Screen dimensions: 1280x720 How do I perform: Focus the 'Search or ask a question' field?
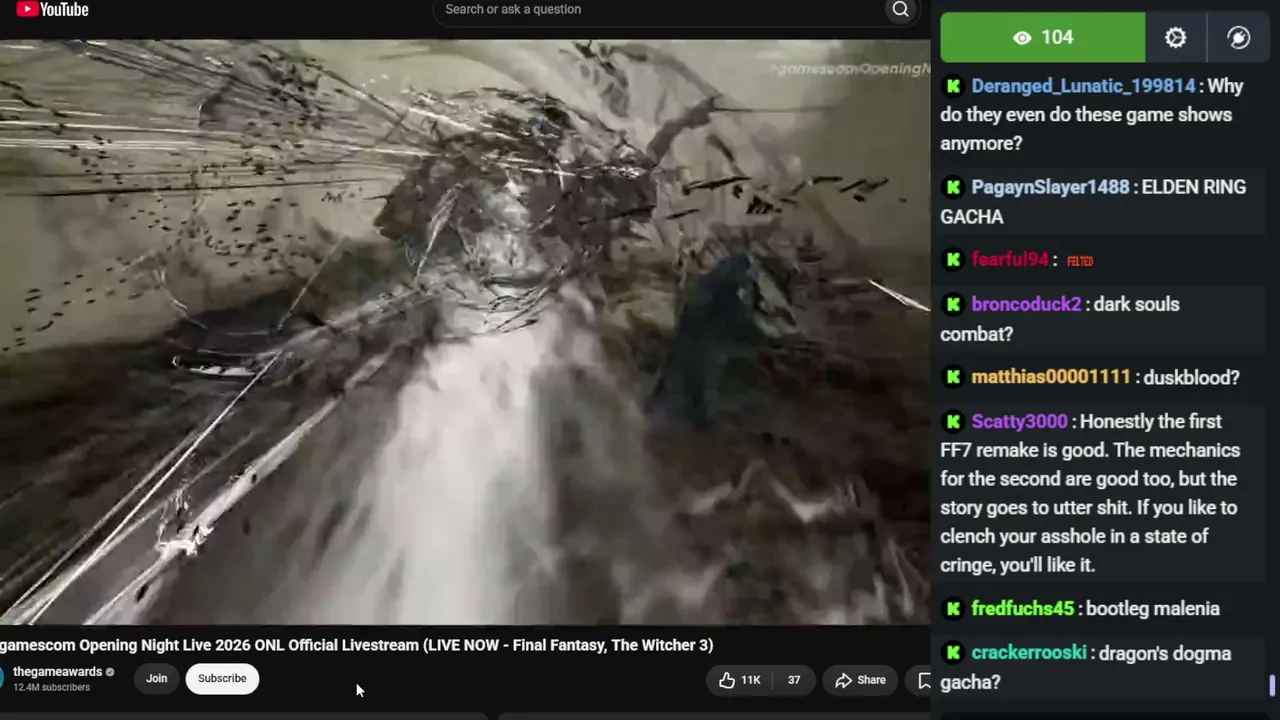[x=660, y=10]
